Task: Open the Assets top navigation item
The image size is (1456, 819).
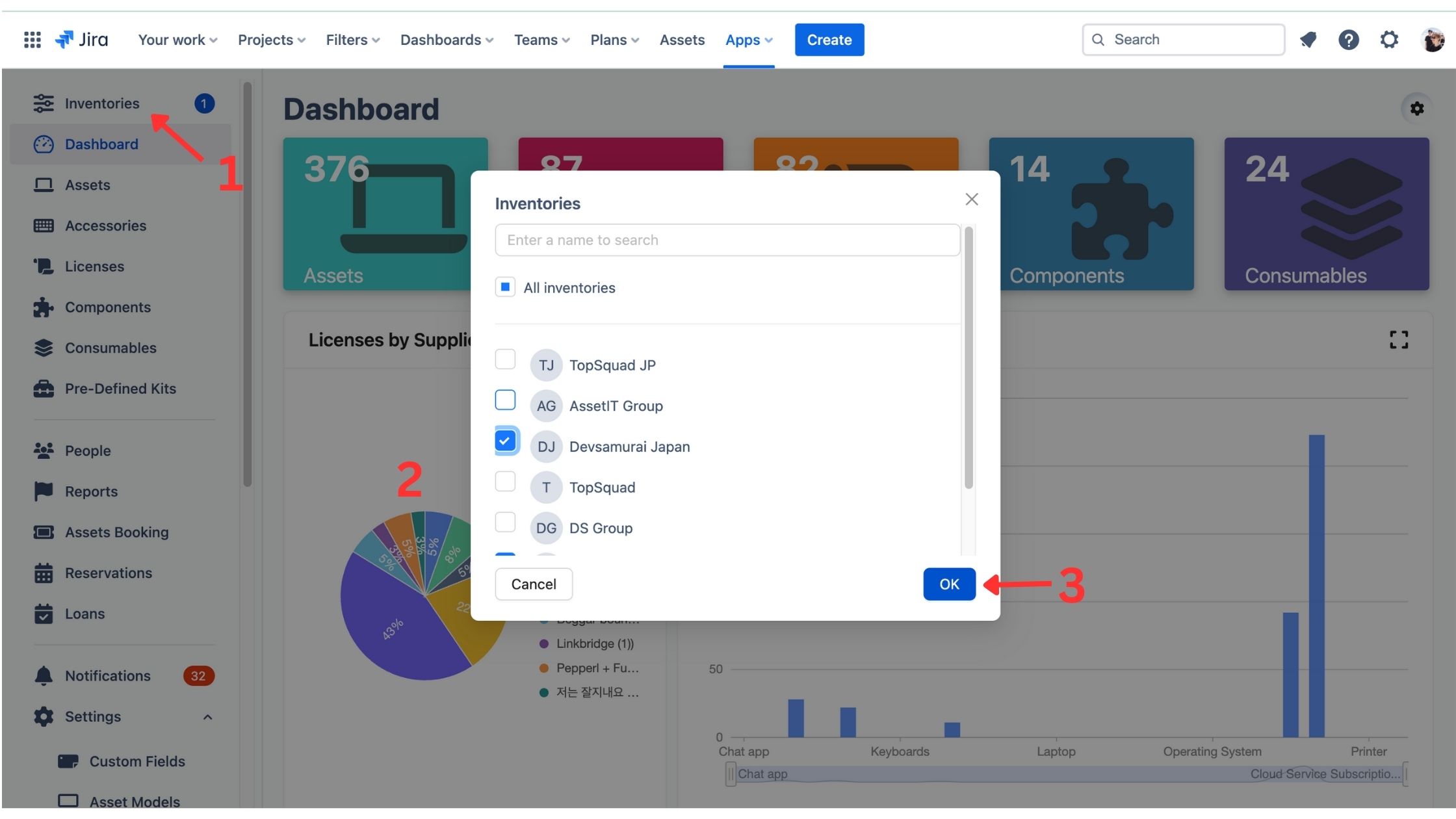Action: tap(681, 40)
